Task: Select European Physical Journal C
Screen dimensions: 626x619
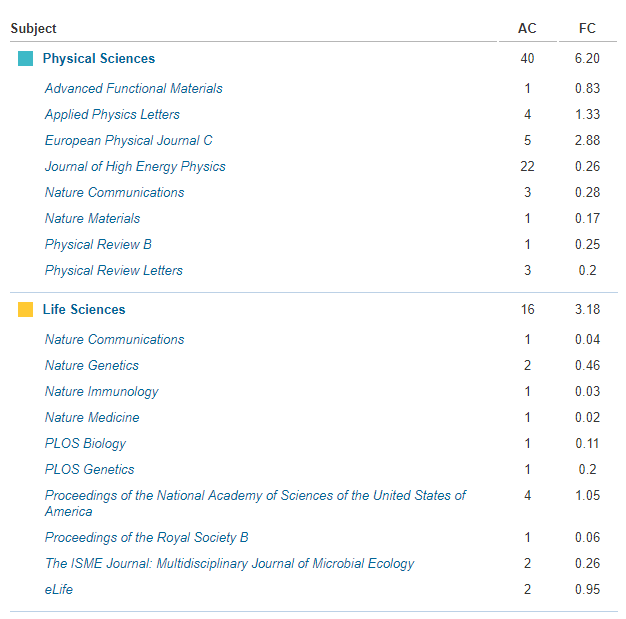Action: [129, 141]
